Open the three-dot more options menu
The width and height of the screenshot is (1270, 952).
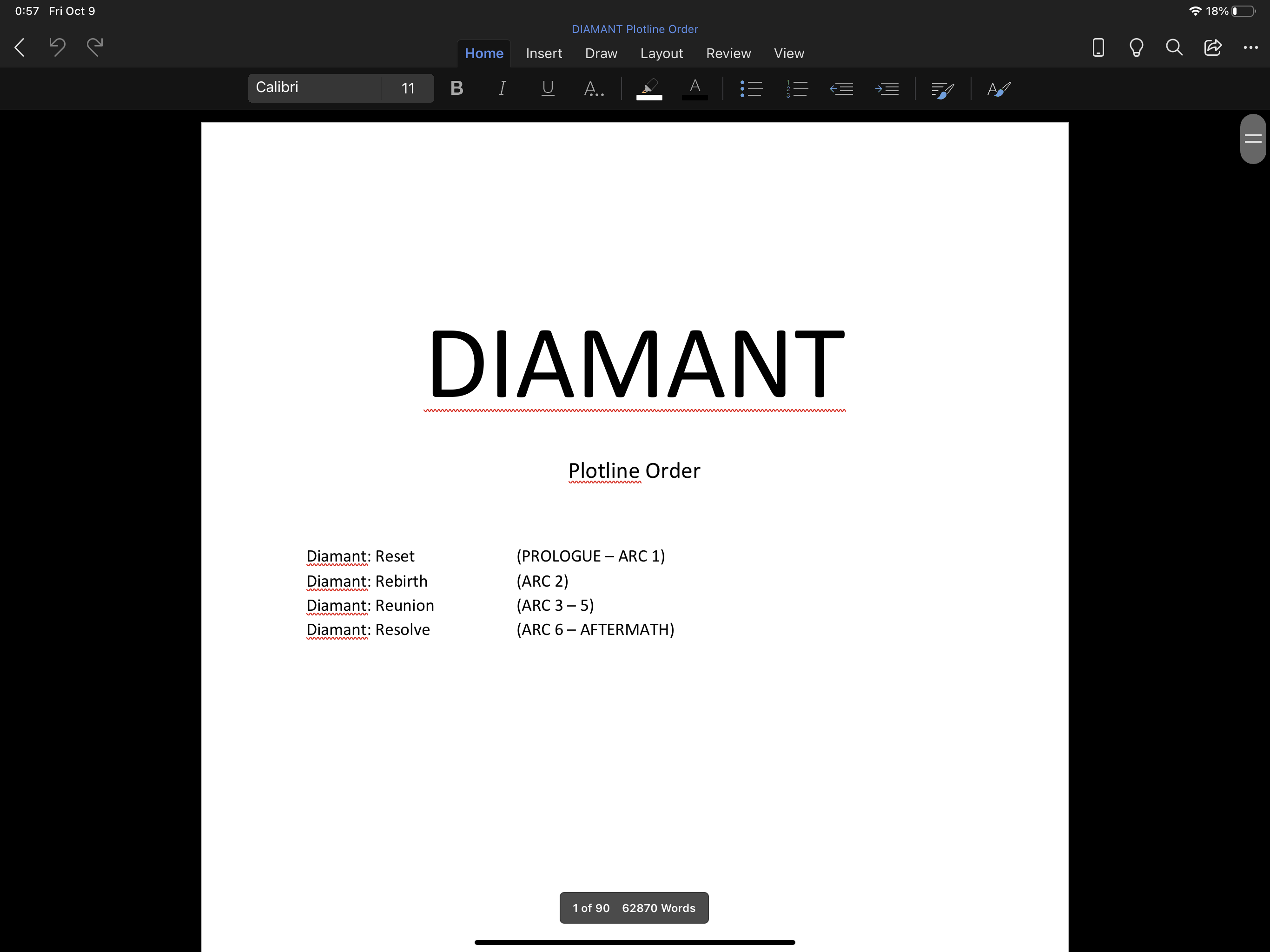point(1250,47)
